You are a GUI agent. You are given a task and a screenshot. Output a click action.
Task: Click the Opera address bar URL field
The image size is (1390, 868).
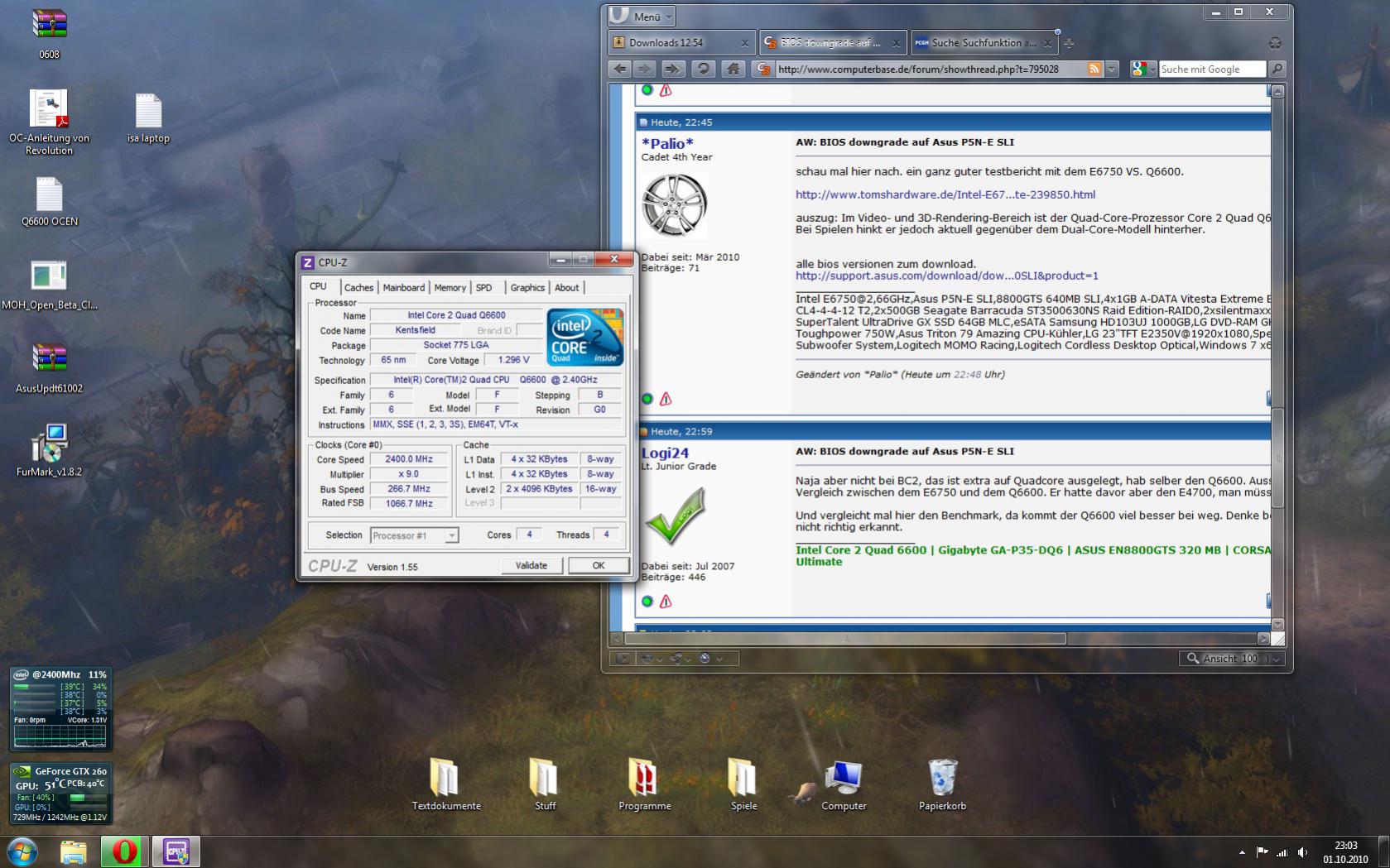tap(927, 70)
